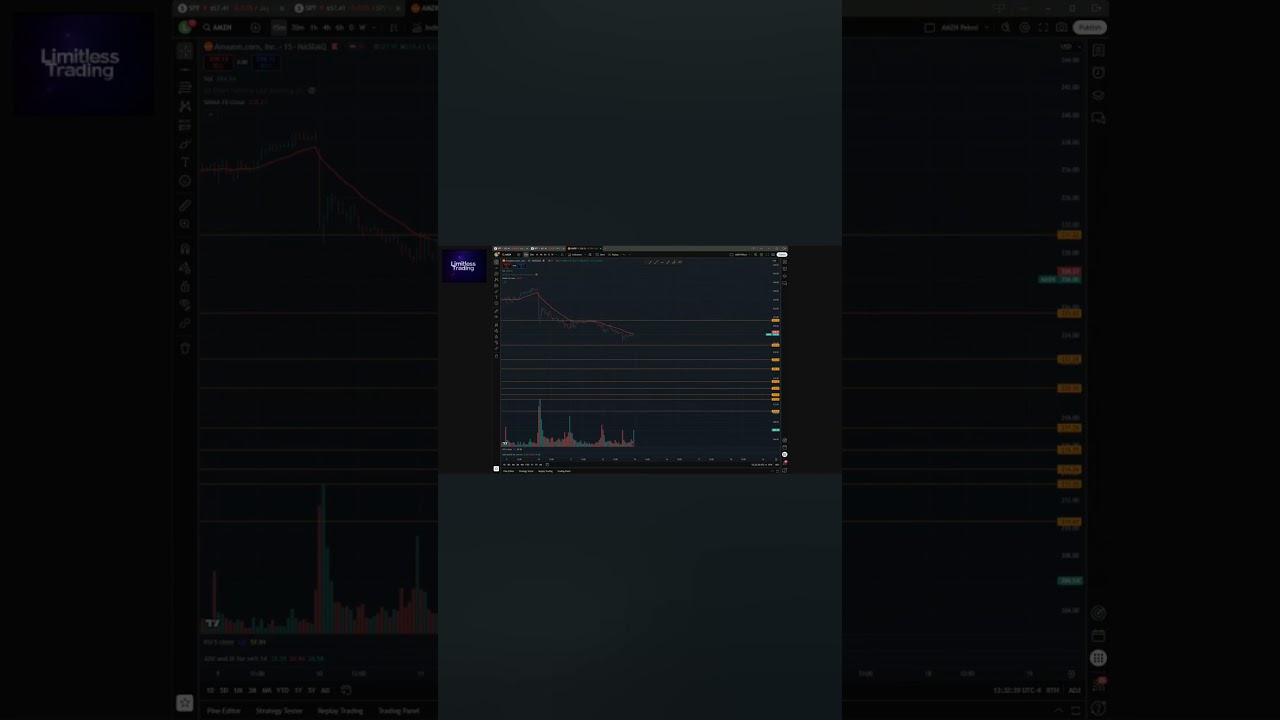
Task: Open the apps grid icon in right sidebar
Action: pos(1098,658)
